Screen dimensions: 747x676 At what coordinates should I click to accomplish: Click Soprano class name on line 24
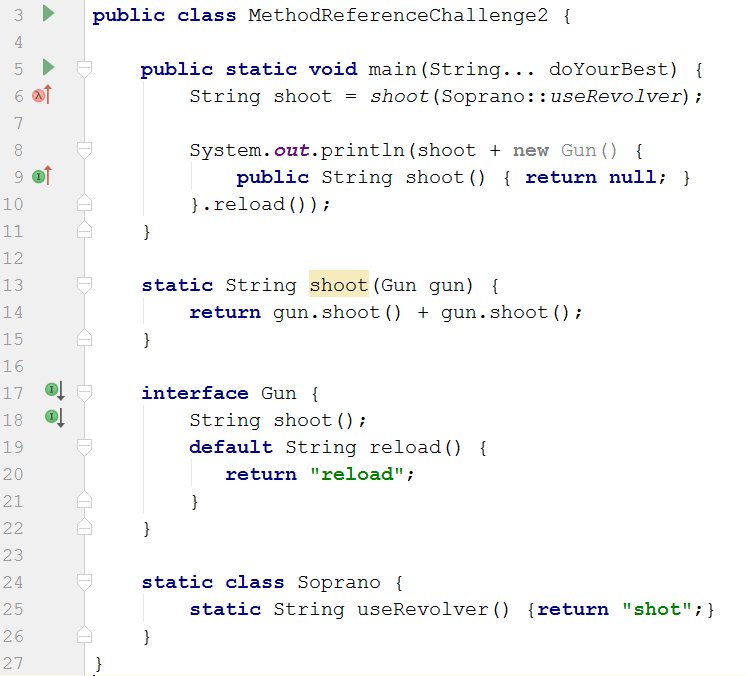click(339, 582)
